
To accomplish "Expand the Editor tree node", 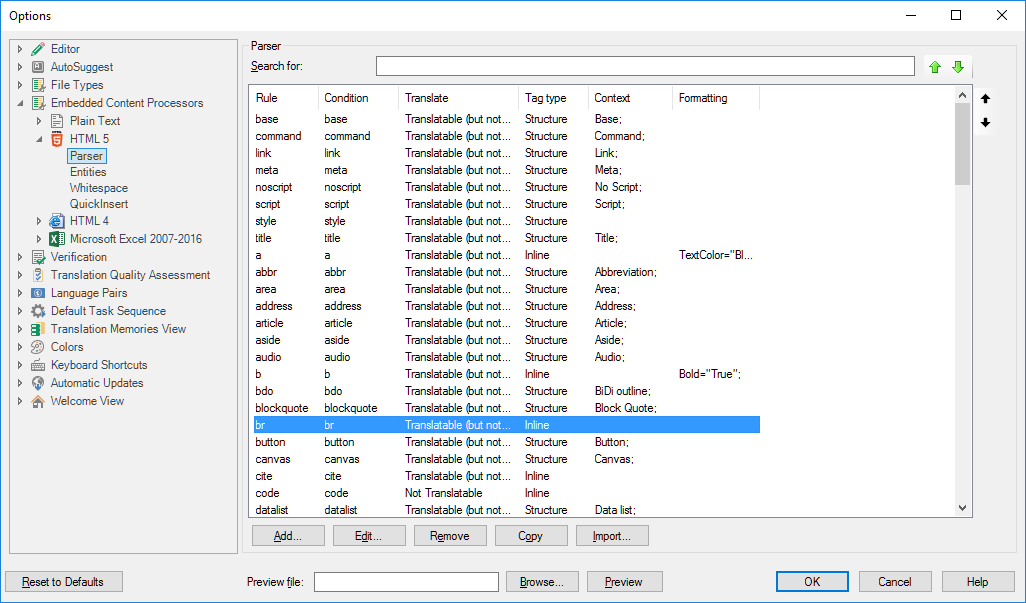I will point(20,49).
